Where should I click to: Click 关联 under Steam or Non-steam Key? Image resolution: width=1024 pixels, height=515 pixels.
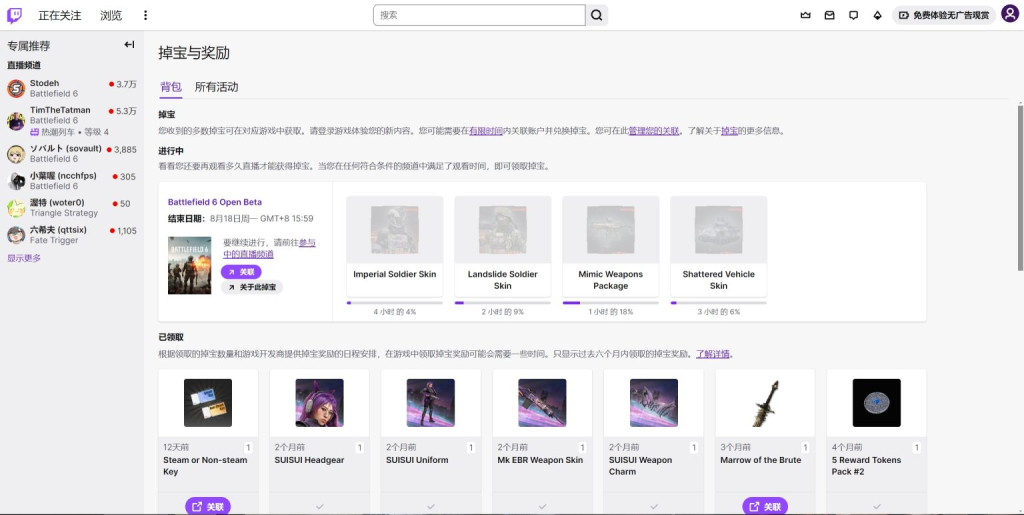(x=208, y=506)
